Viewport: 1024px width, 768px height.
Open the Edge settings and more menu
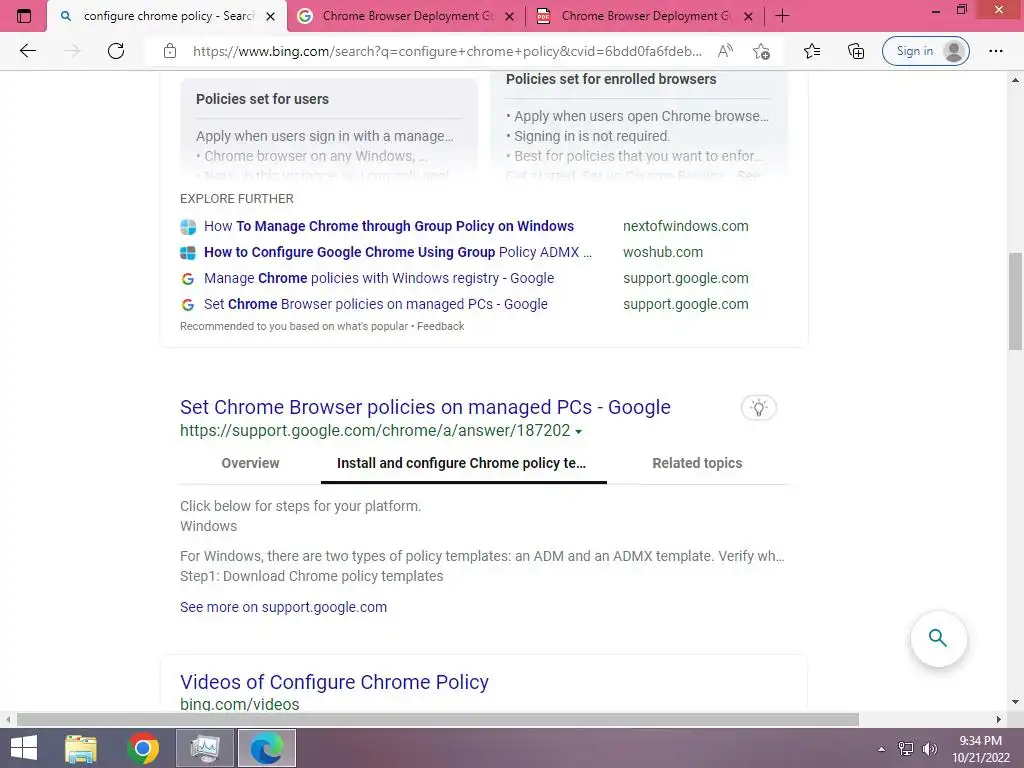point(995,51)
